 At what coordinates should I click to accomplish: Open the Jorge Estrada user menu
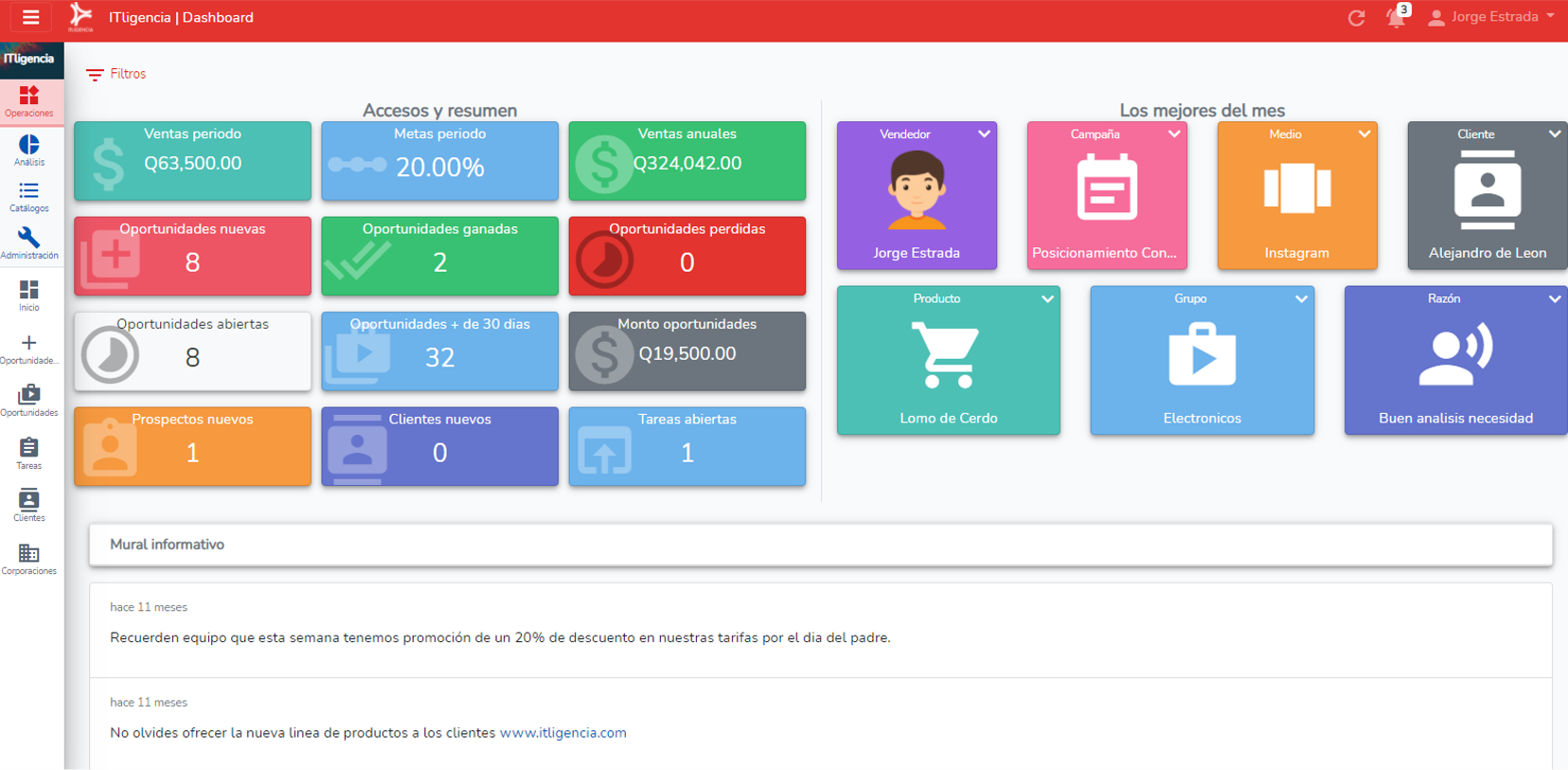[1492, 17]
